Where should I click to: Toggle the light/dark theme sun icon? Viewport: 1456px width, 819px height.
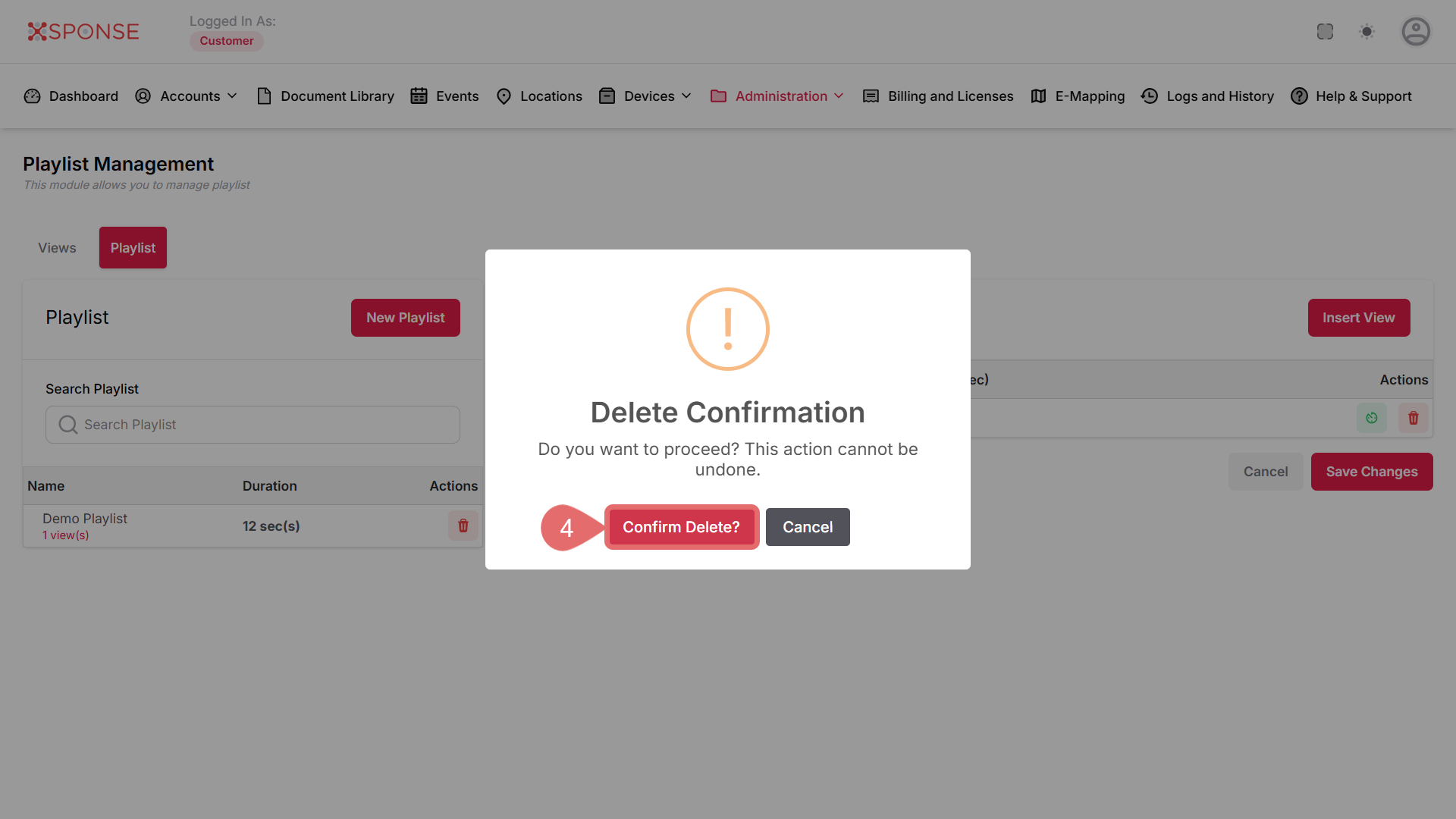pyautogui.click(x=1367, y=32)
